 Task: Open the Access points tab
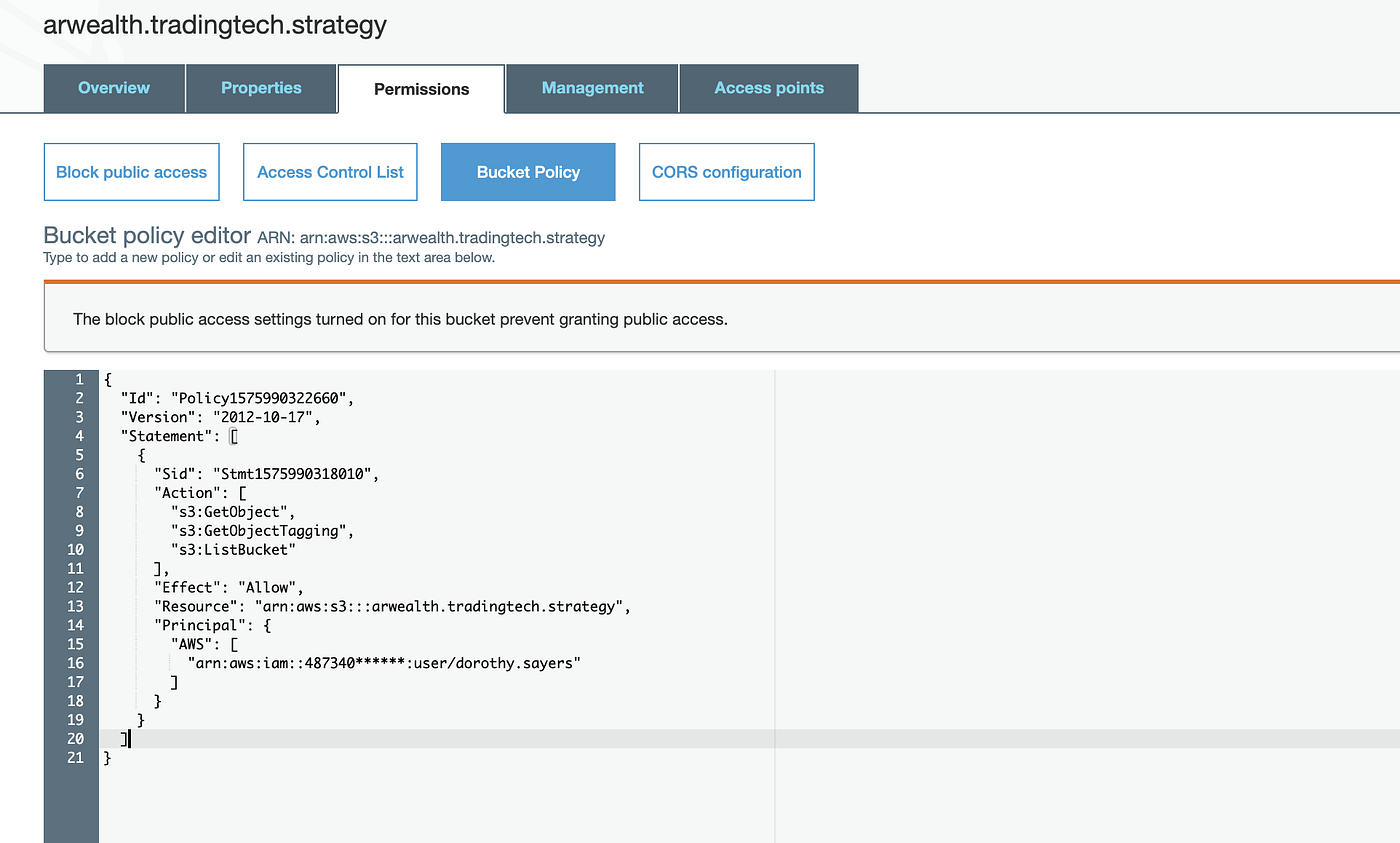point(768,88)
